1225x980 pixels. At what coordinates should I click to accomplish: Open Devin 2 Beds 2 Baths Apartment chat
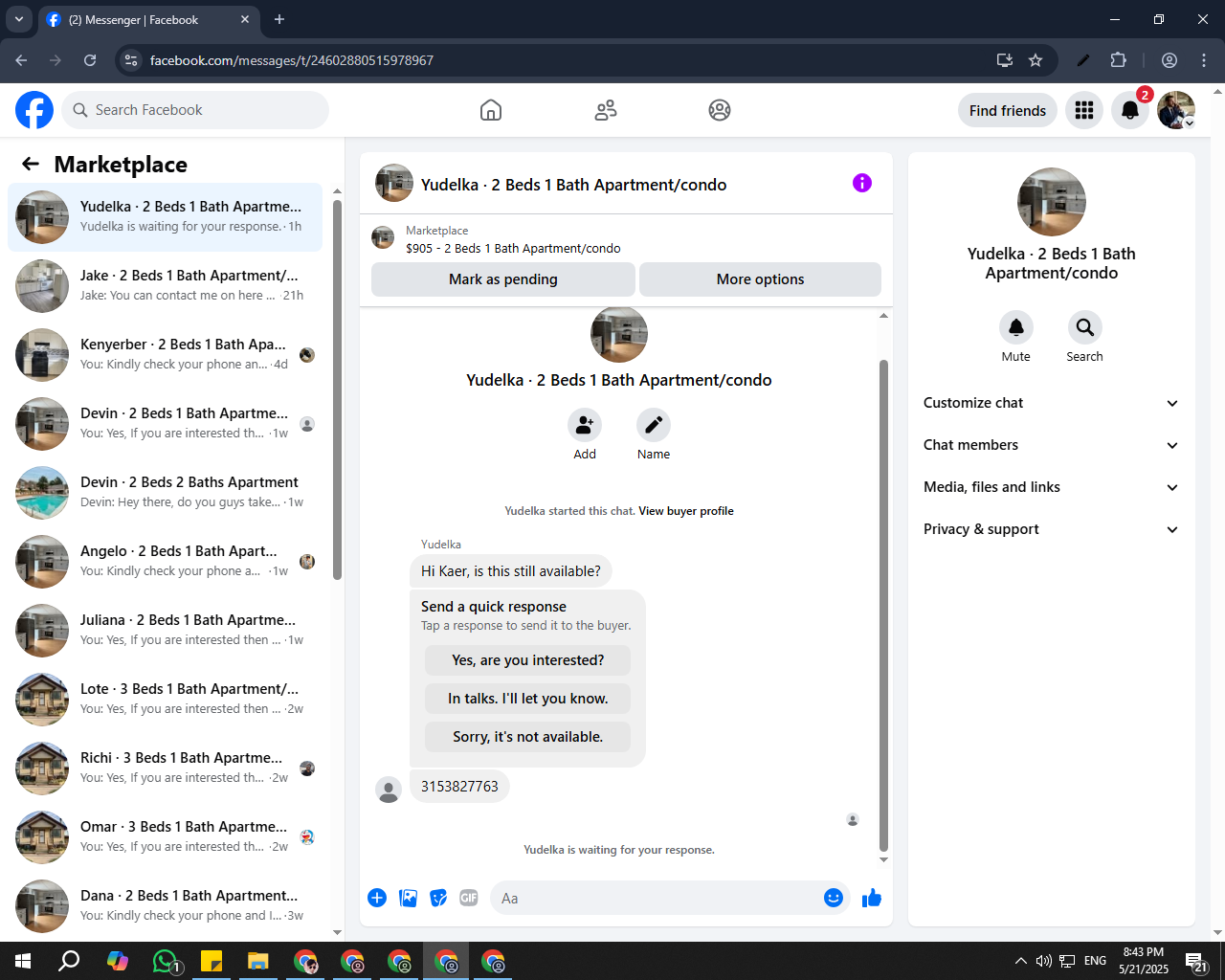click(x=165, y=493)
